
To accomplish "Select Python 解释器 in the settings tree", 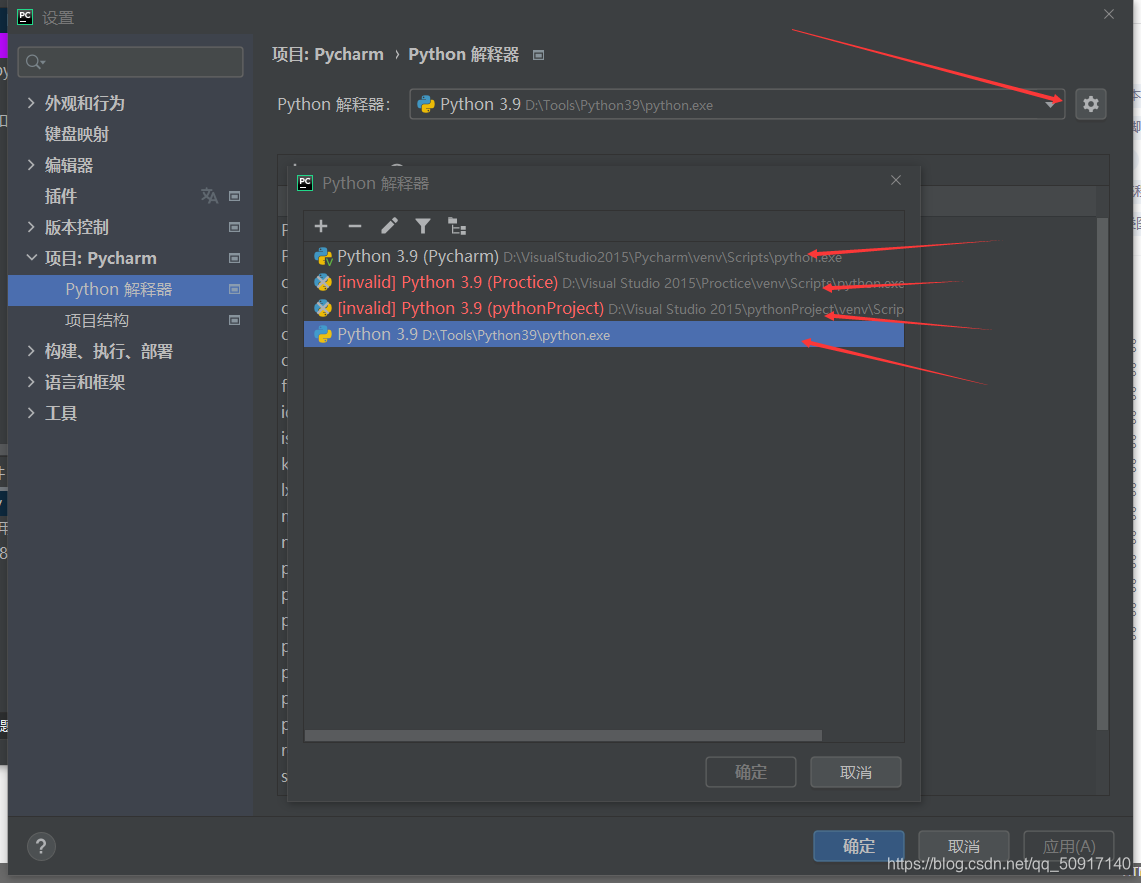I will pos(130,290).
